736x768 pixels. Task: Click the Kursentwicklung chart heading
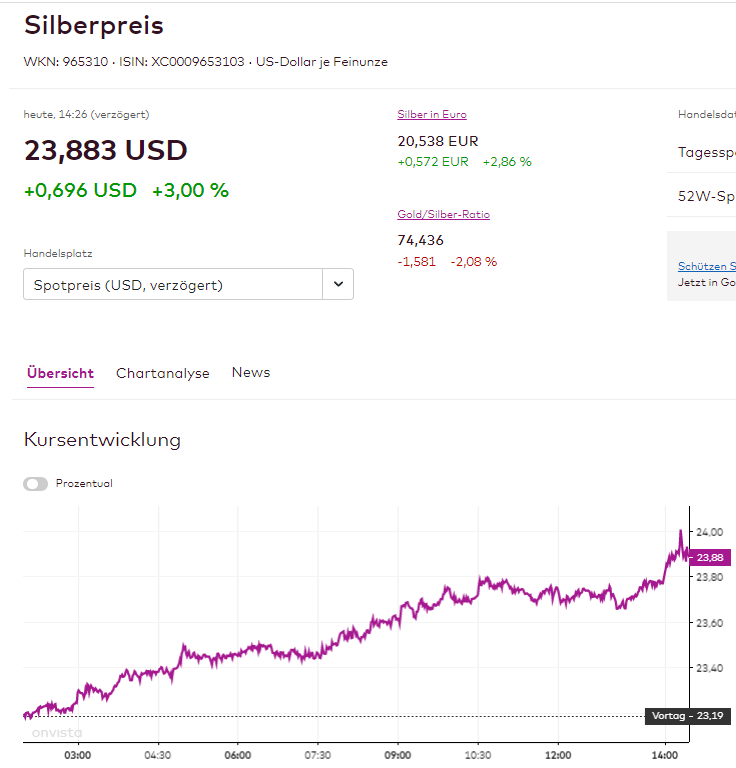102,440
